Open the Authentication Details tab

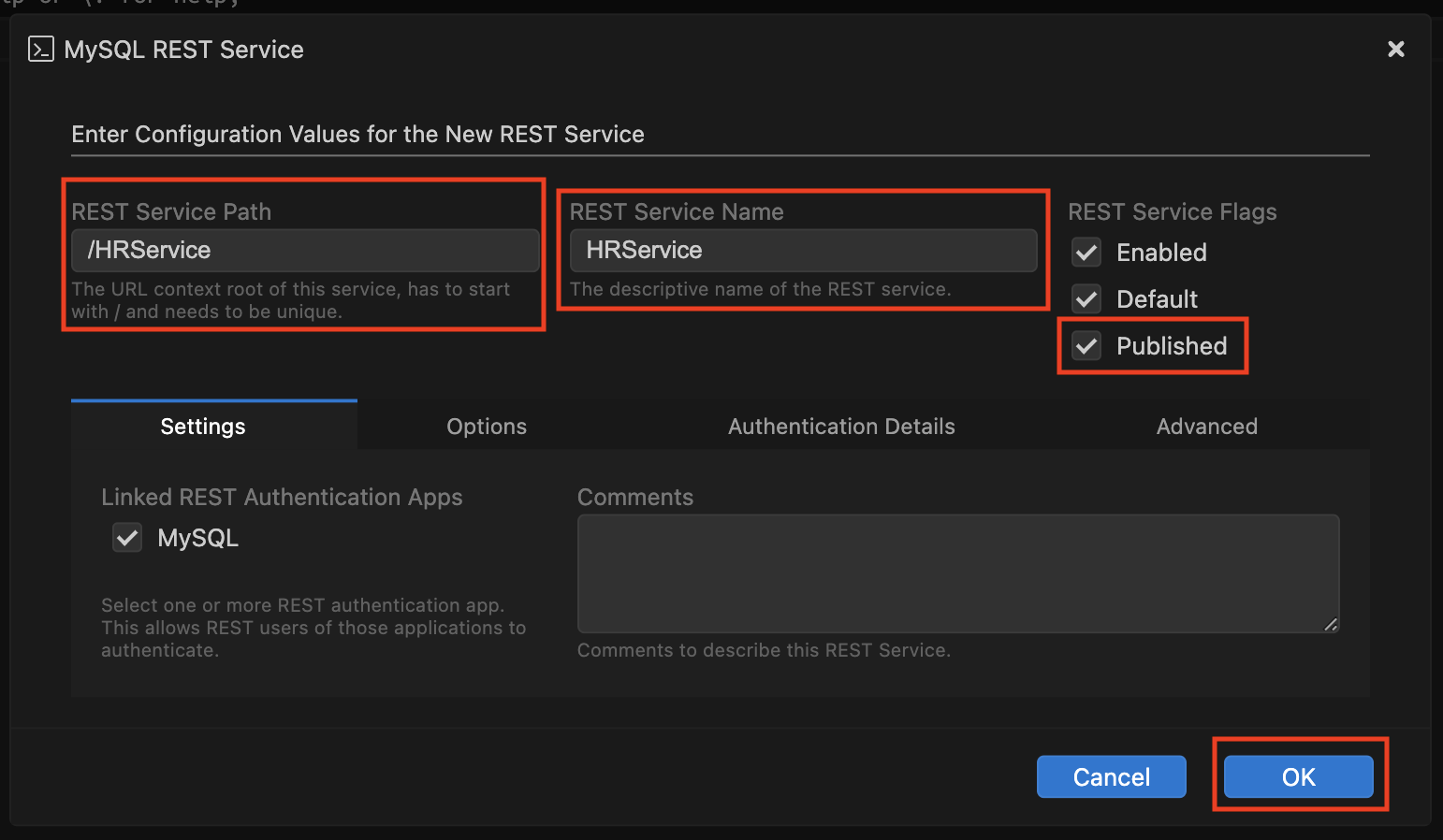coord(841,426)
